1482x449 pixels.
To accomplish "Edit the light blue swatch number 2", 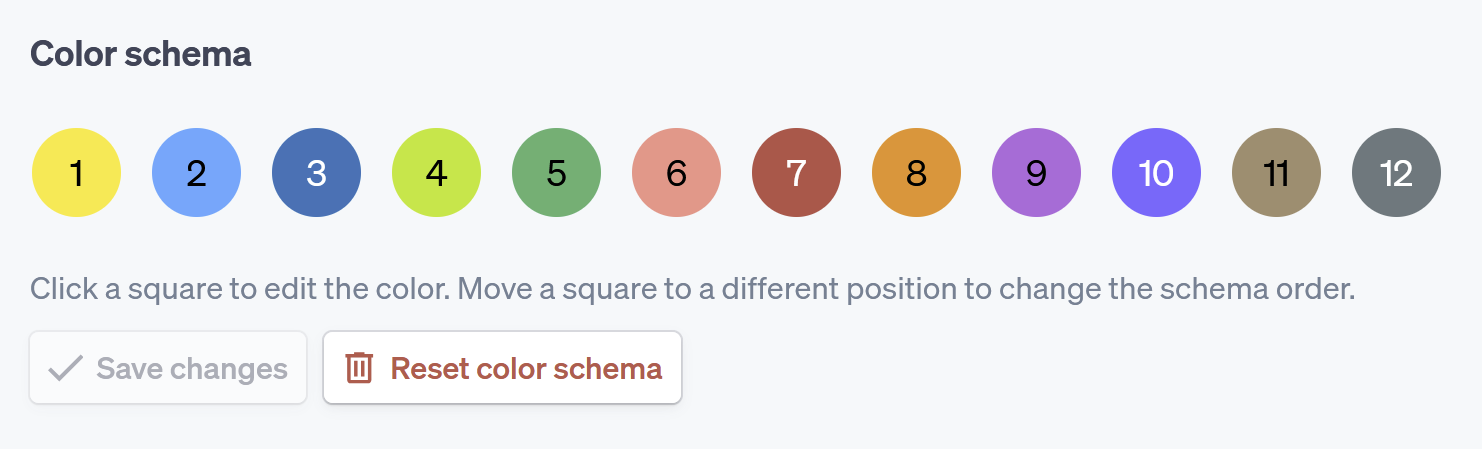I will pos(196,173).
